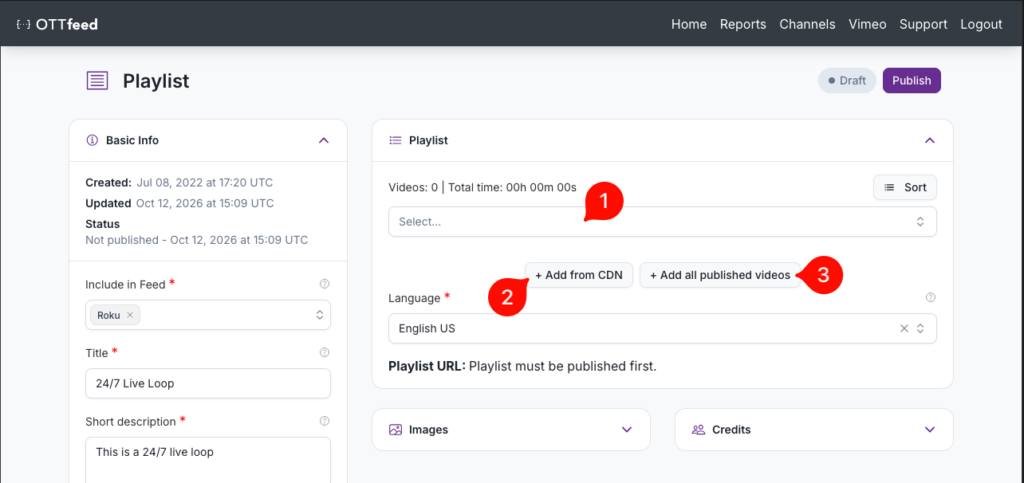This screenshot has height=483, width=1024.
Task: Clear the English US language selection
Action: click(x=904, y=328)
